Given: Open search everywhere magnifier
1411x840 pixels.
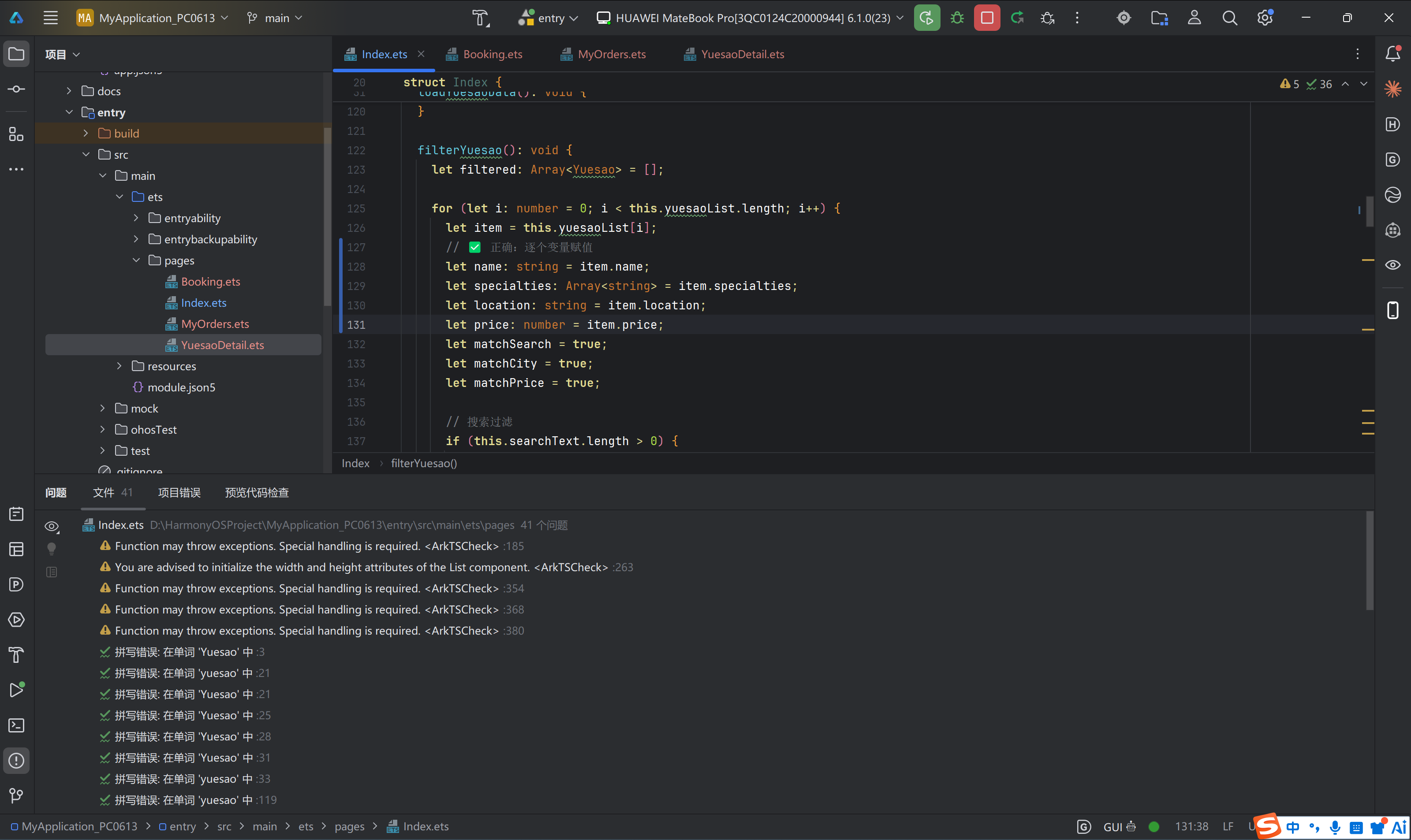Looking at the screenshot, I should [x=1229, y=18].
